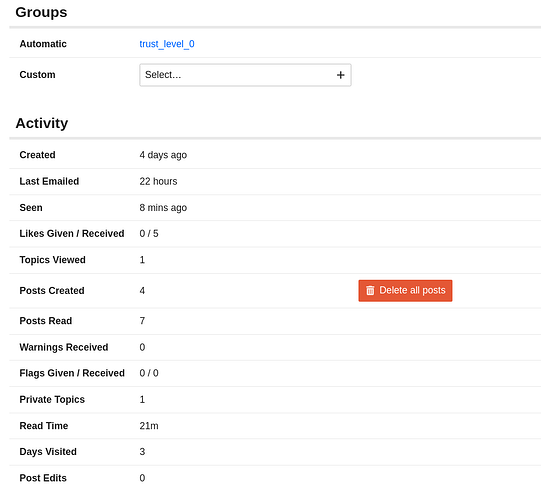This screenshot has width=541, height=499.
Task: Click the plus icon in Custom selector
Action: pyautogui.click(x=341, y=75)
